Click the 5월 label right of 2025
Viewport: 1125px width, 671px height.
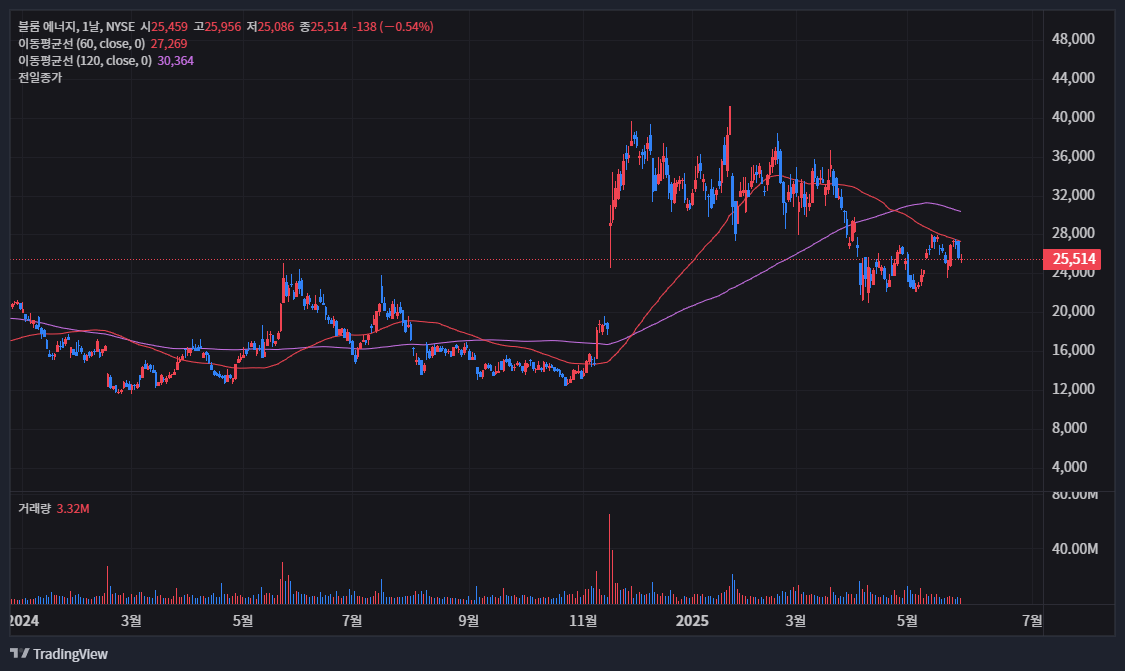[908, 621]
